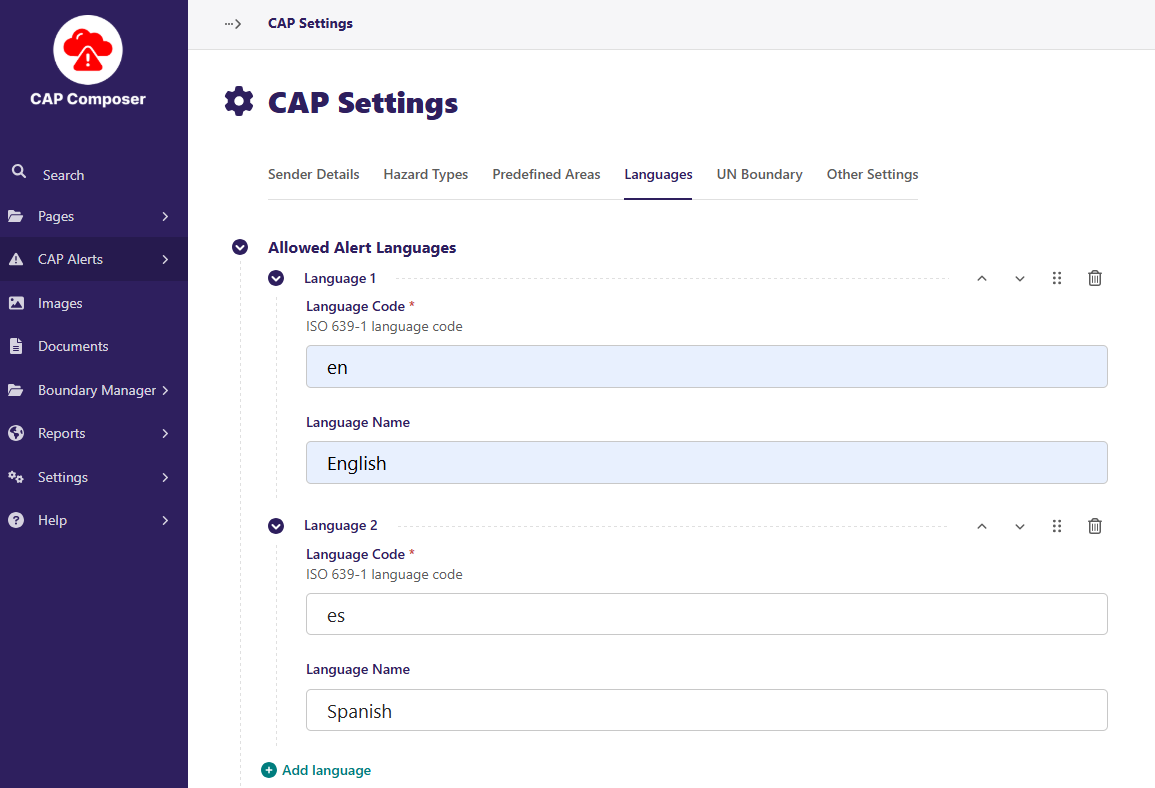Click the Help question mark icon

click(15, 520)
